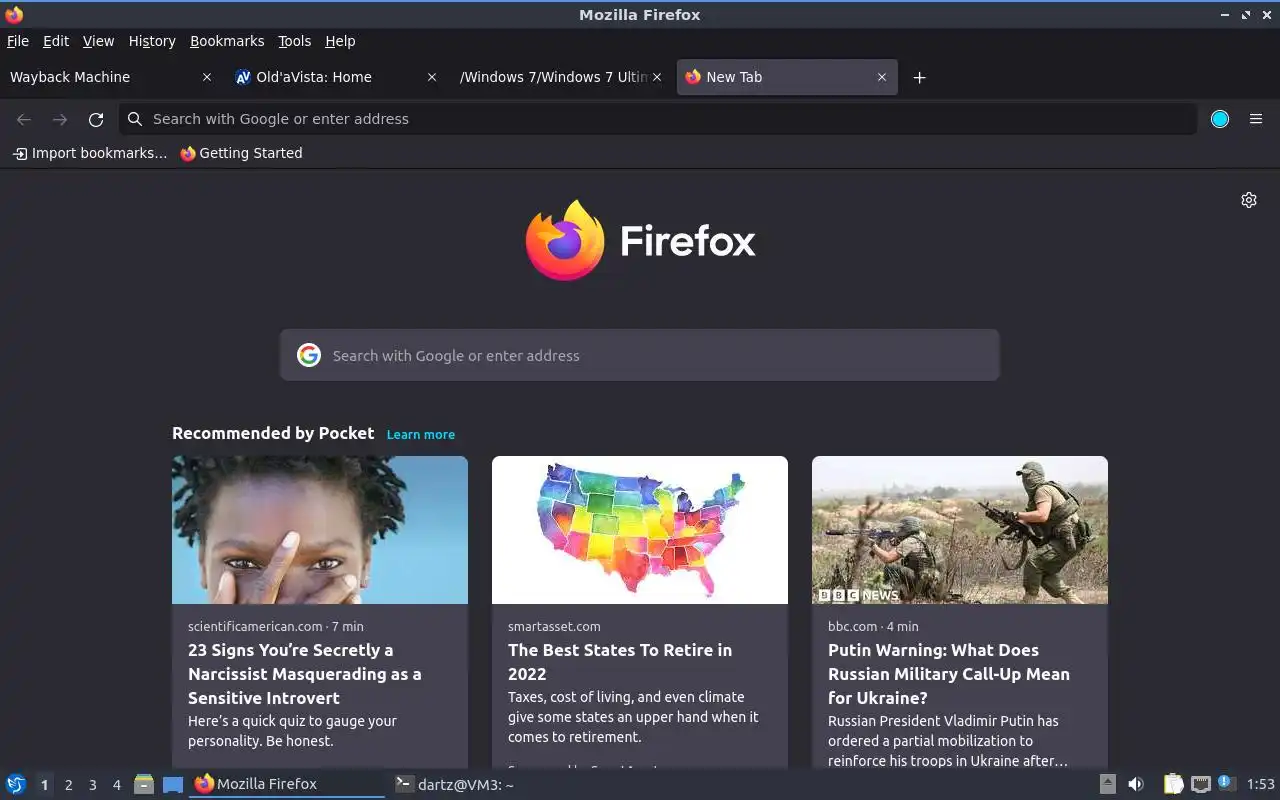The height and width of the screenshot is (800, 1280).
Task: Open 'The Best States To Retire in 2022'
Action: coord(620,662)
